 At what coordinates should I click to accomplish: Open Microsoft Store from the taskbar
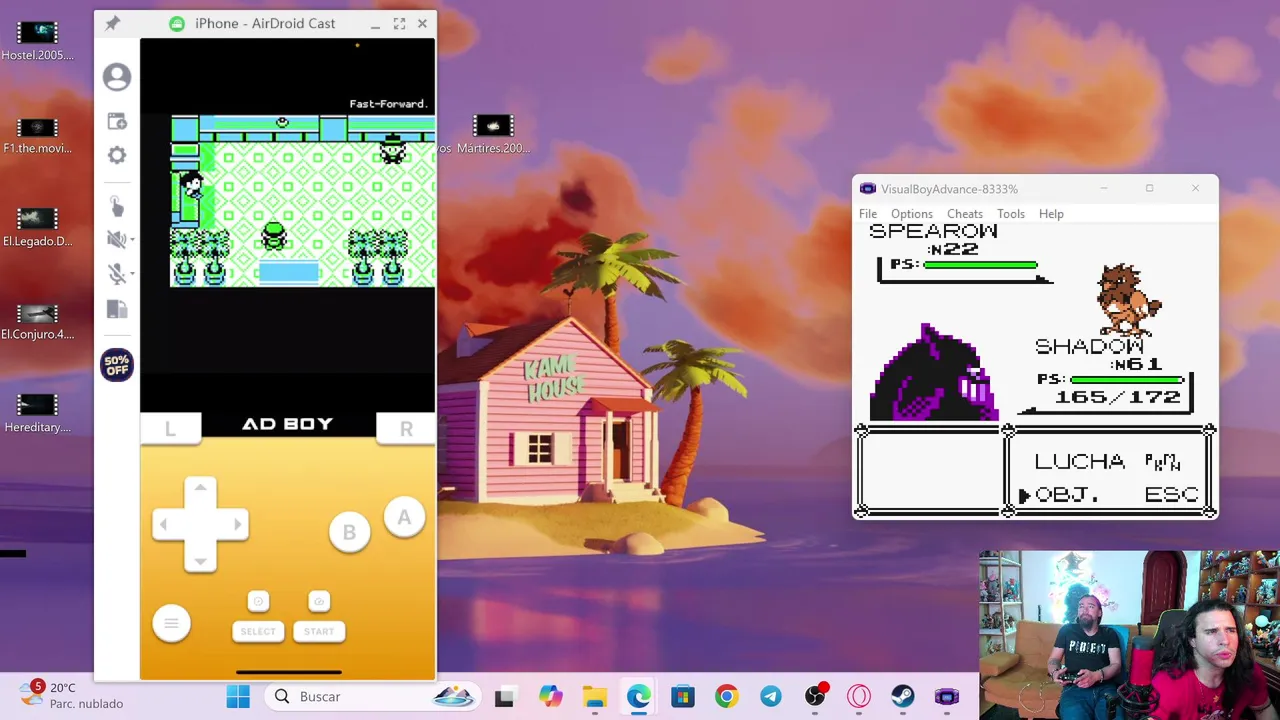point(682,697)
